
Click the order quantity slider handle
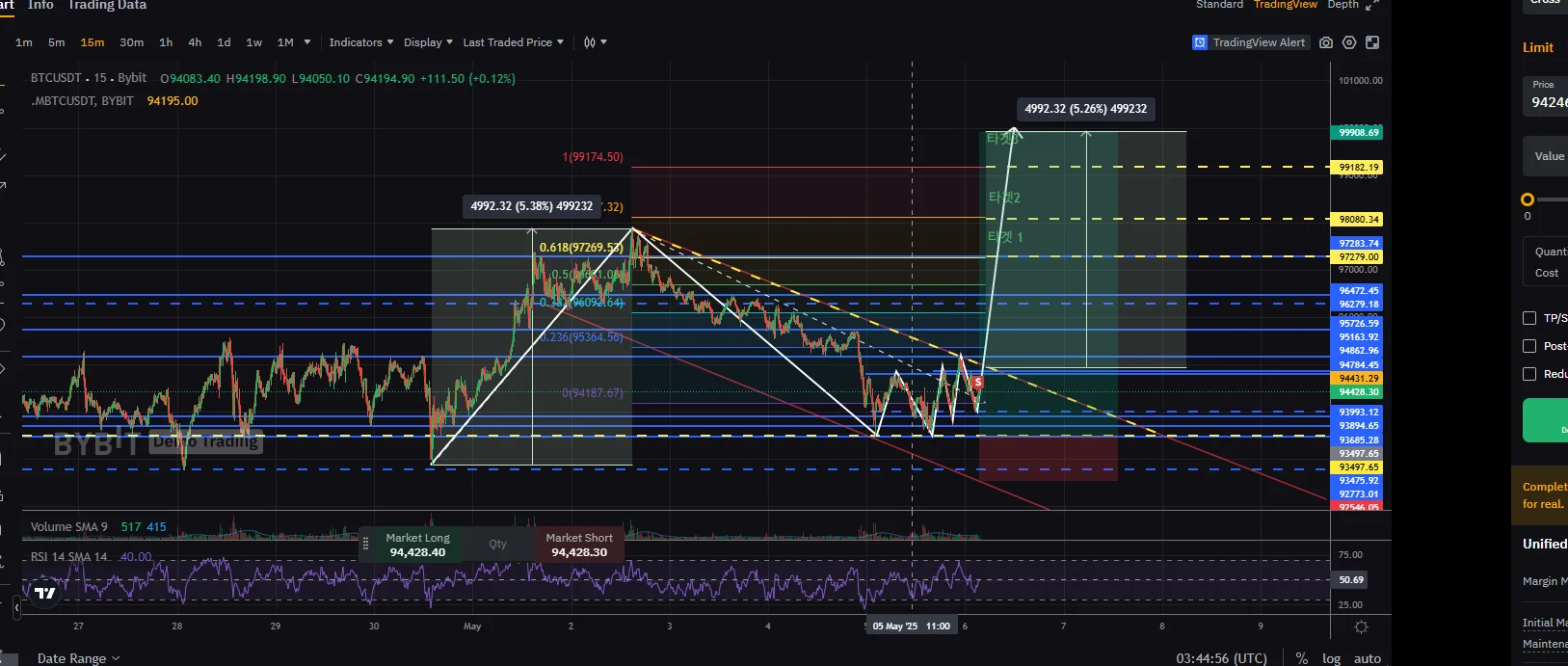(x=1528, y=200)
